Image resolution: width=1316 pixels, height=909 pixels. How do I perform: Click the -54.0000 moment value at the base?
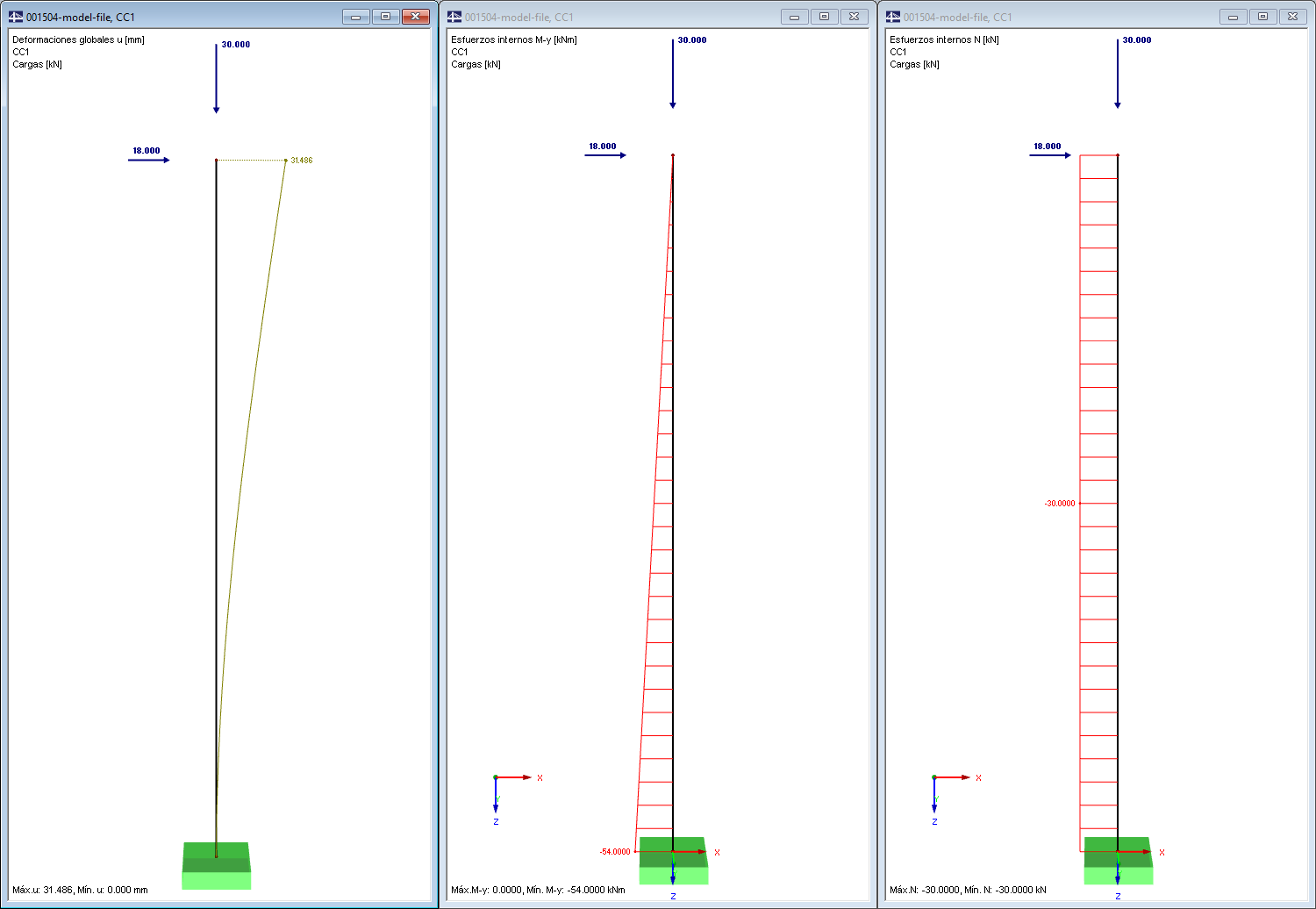tap(615, 852)
